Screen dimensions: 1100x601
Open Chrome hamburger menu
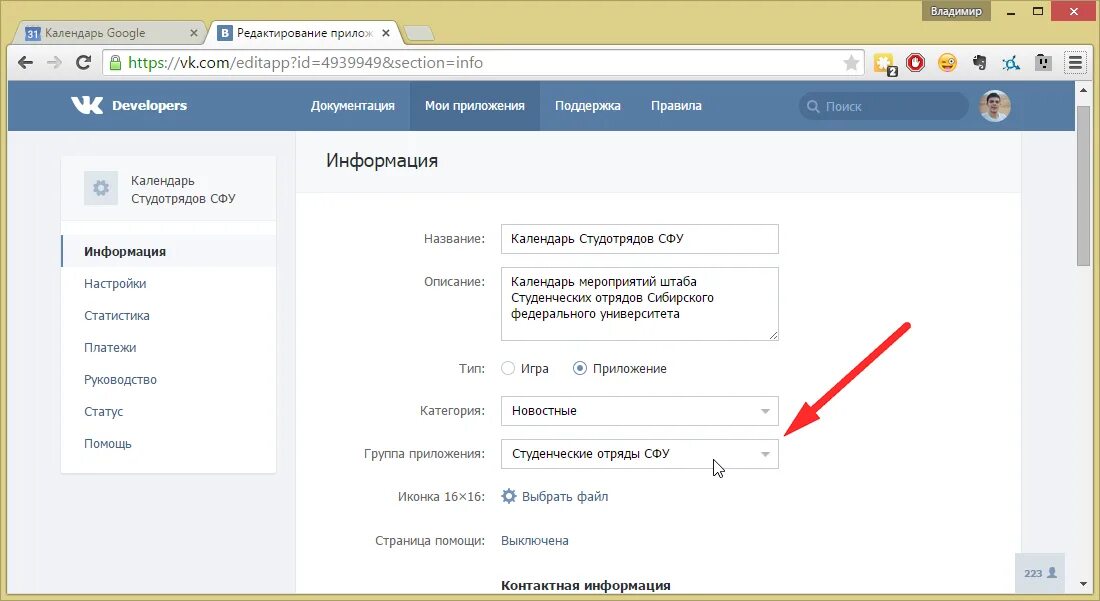1075,62
